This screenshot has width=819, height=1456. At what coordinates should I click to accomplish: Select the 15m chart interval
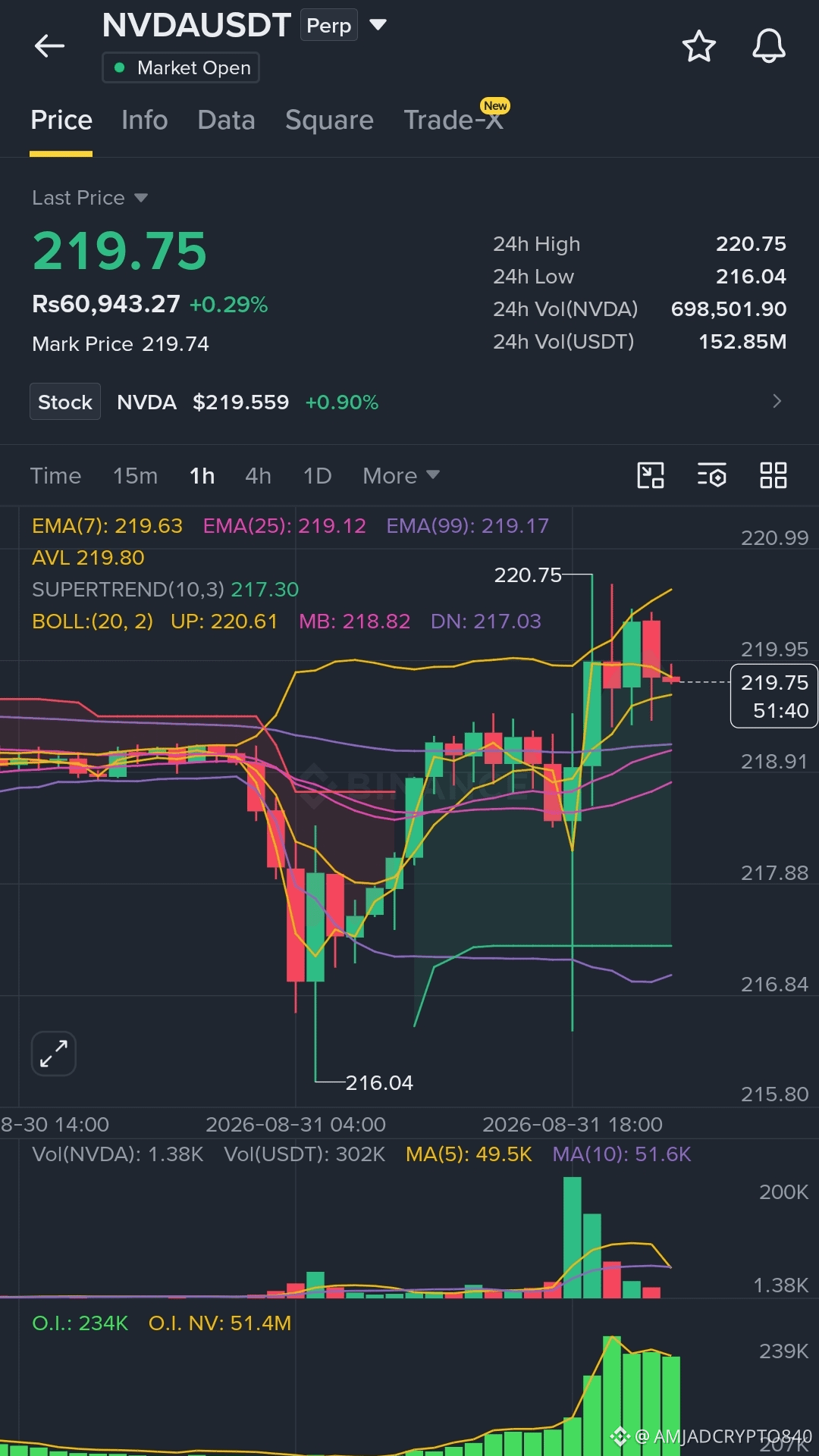point(135,475)
